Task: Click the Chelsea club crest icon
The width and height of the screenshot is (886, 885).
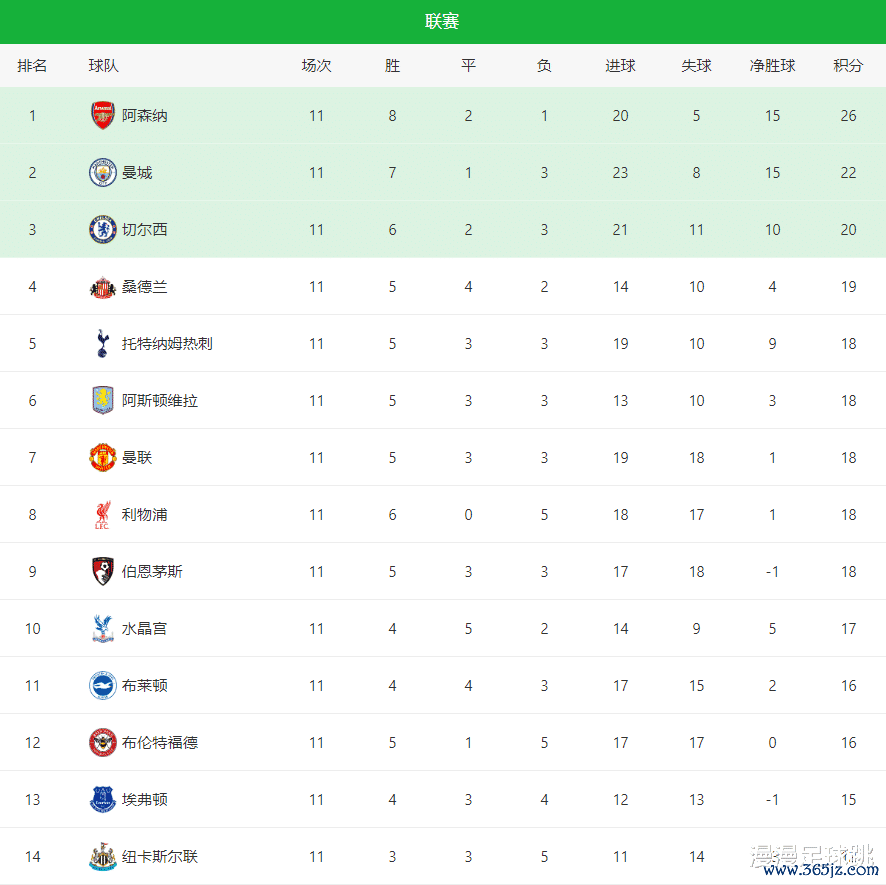Action: point(103,230)
